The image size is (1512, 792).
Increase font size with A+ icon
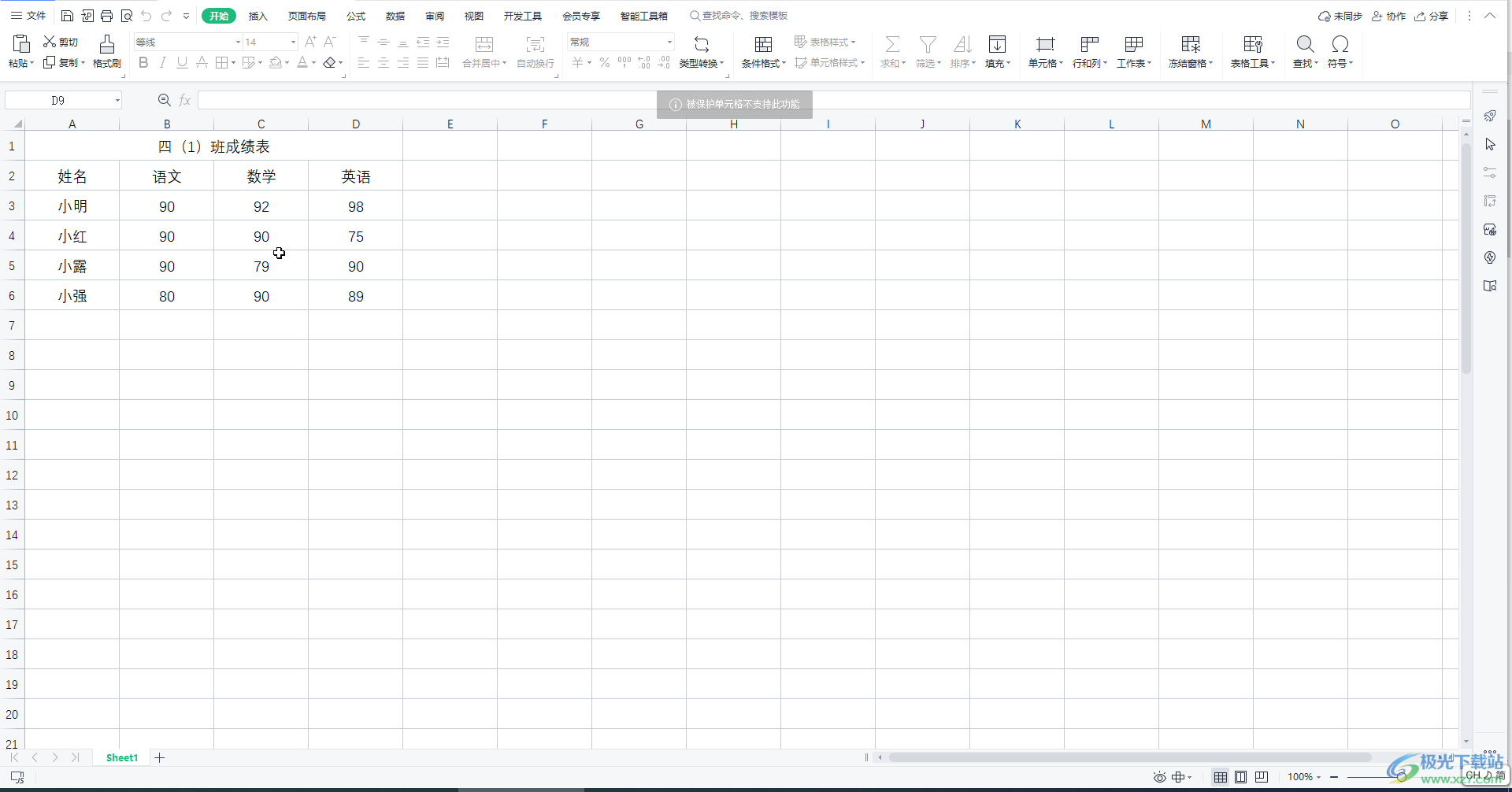coord(310,42)
